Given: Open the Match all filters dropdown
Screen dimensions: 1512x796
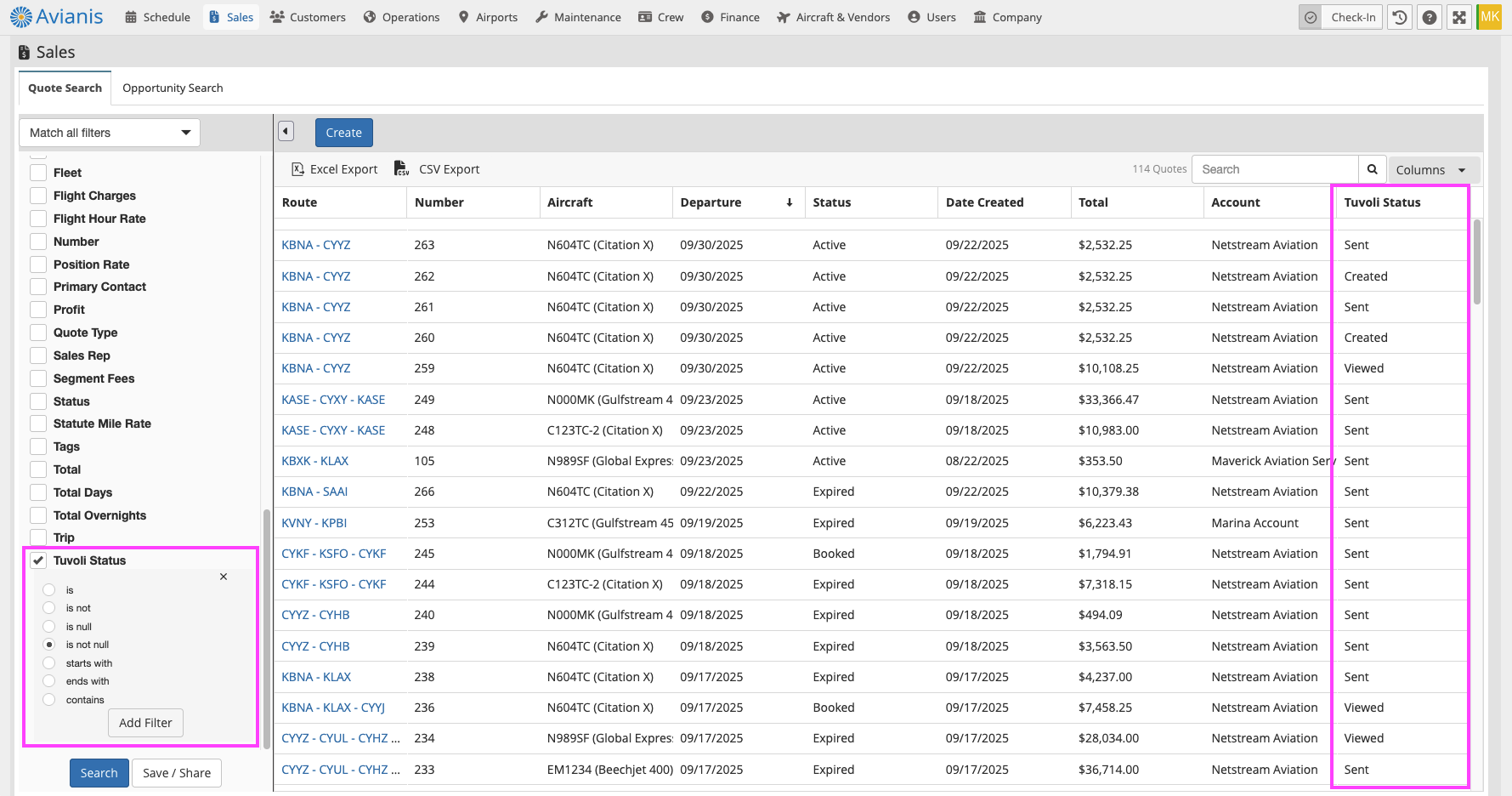Looking at the screenshot, I should click(110, 133).
